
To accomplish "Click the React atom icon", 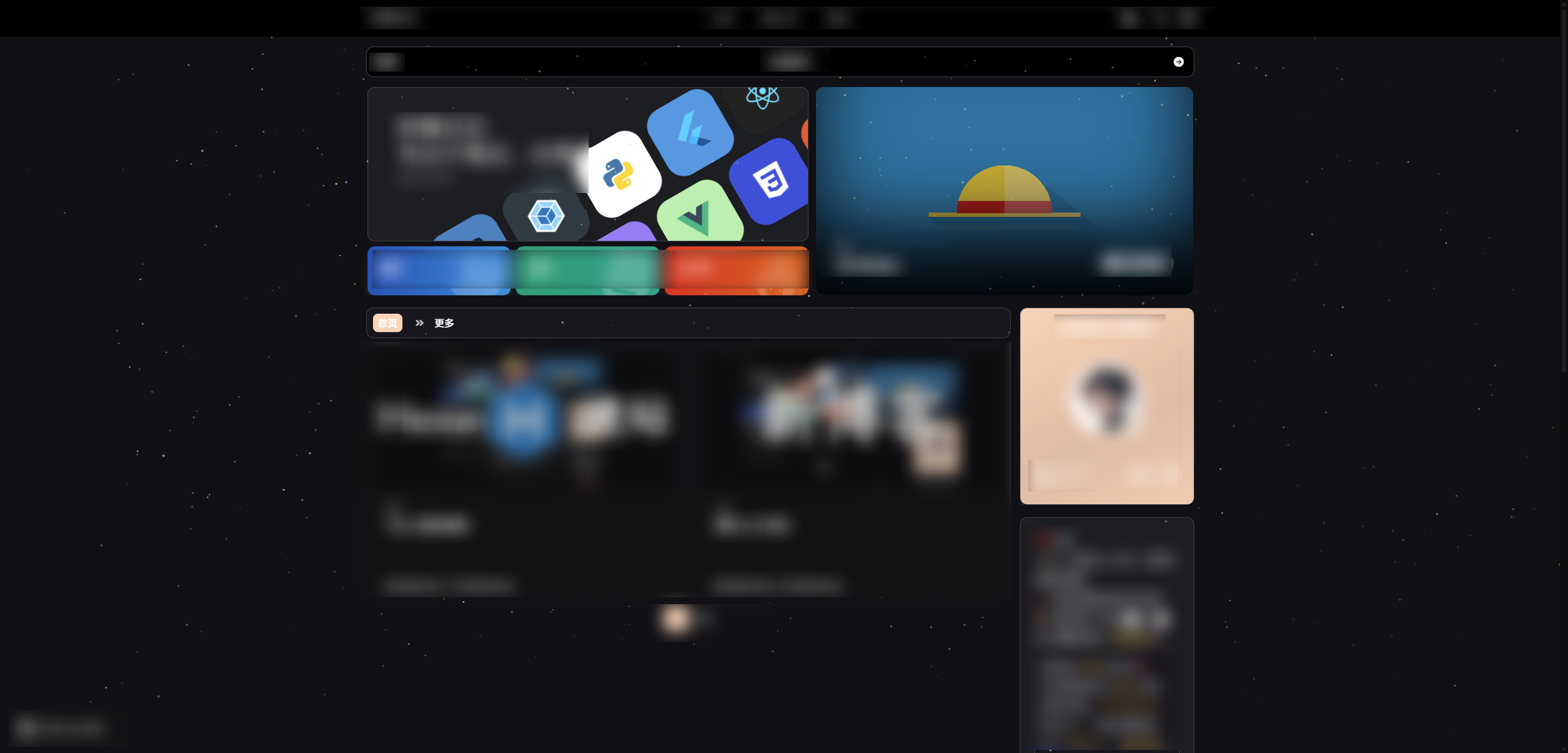I will (x=762, y=97).
